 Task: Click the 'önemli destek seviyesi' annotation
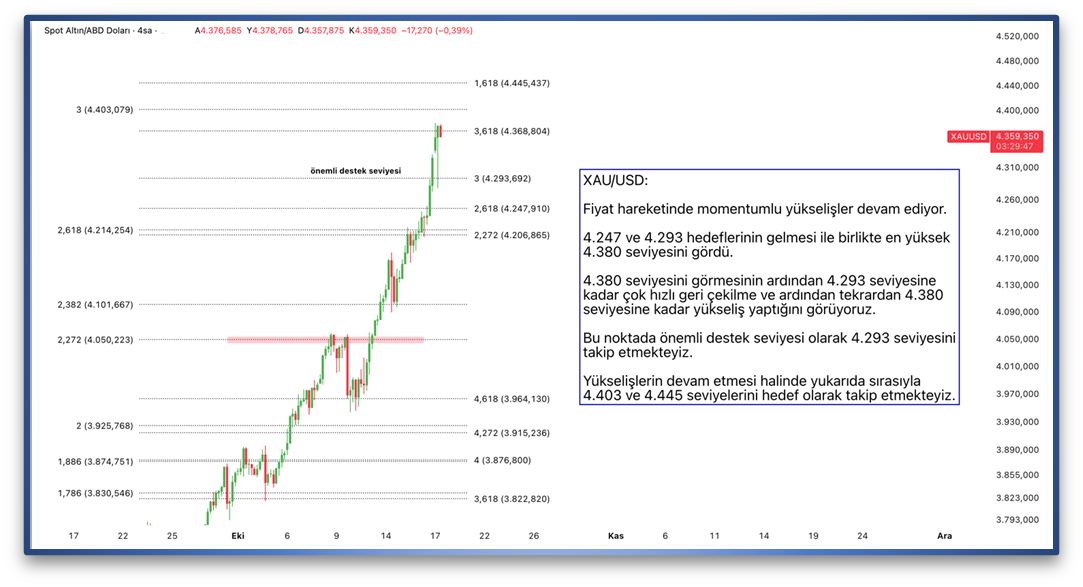(355, 171)
